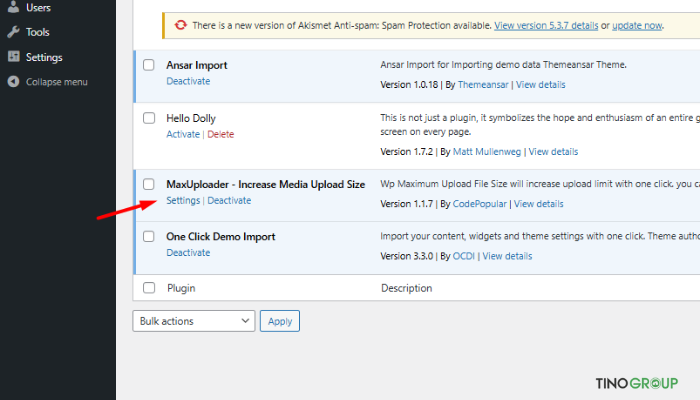Tick the MaxUploader plugin checkbox
Image resolution: width=700 pixels, height=400 pixels.
pos(149,184)
